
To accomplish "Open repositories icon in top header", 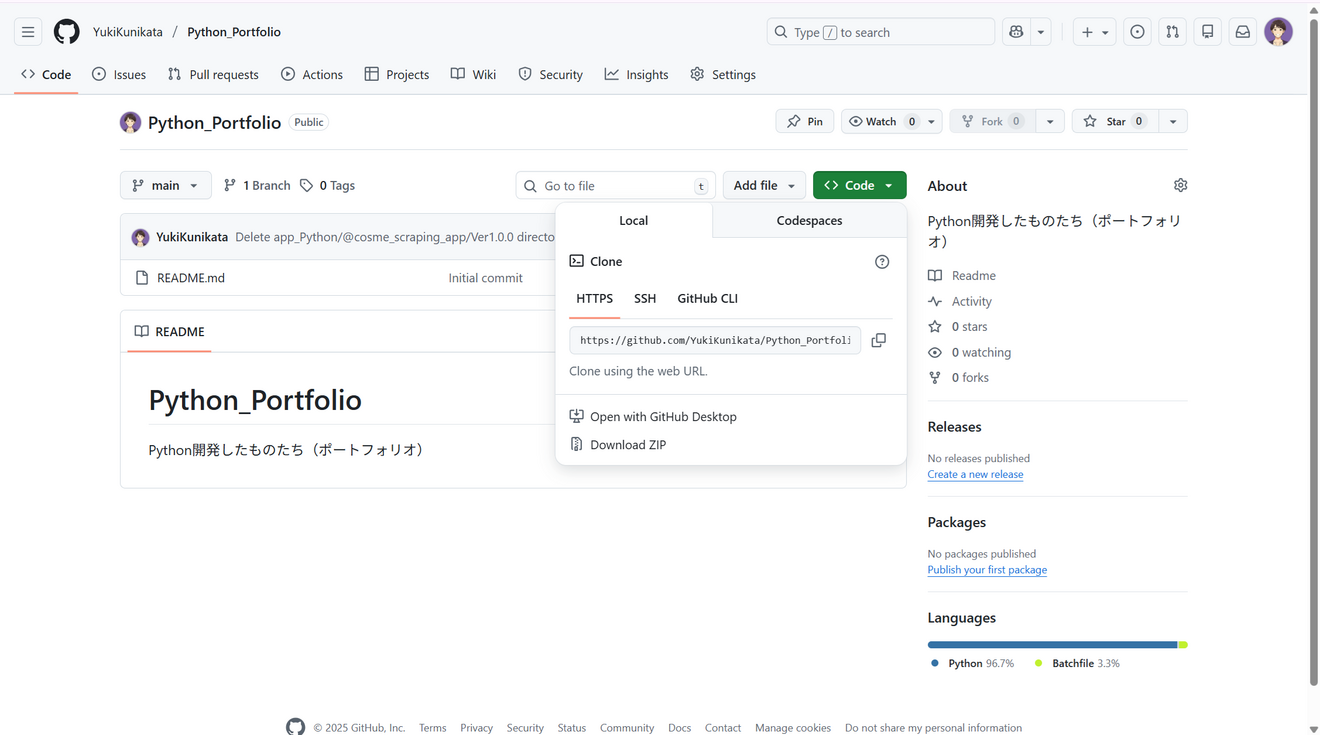I will [x=1207, y=32].
